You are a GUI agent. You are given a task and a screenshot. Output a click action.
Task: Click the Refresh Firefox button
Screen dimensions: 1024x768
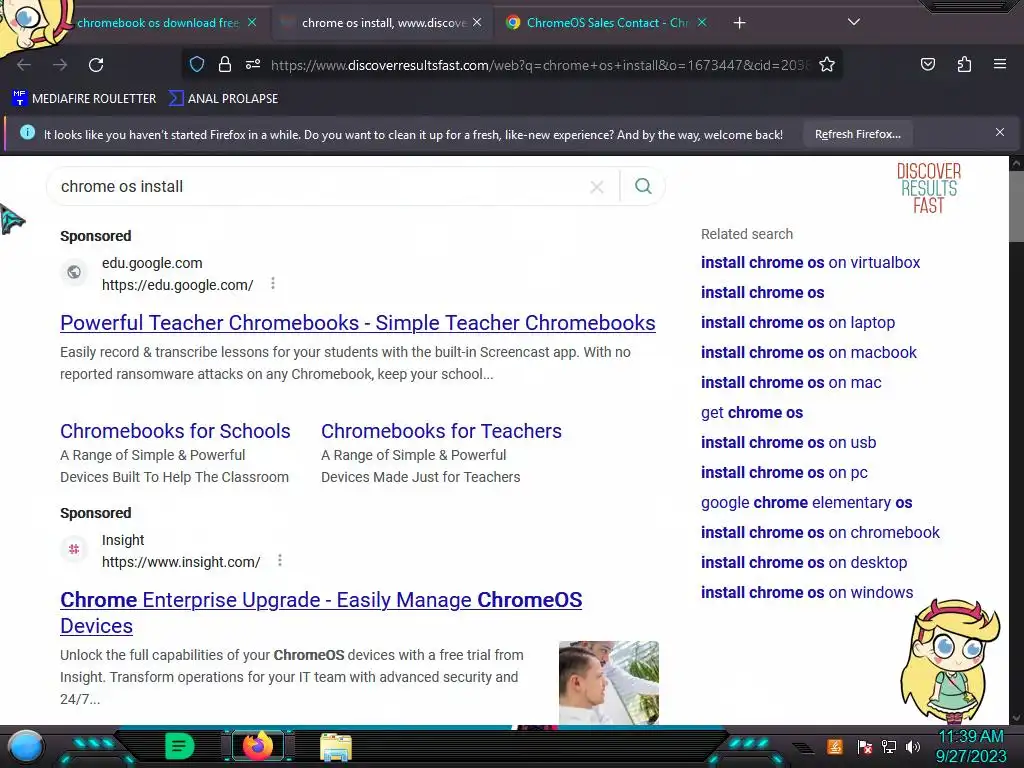coord(857,134)
